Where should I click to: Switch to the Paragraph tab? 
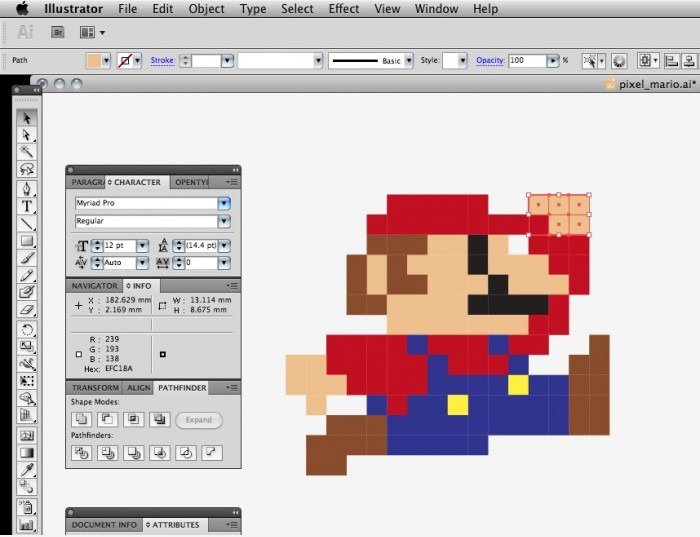click(87, 182)
